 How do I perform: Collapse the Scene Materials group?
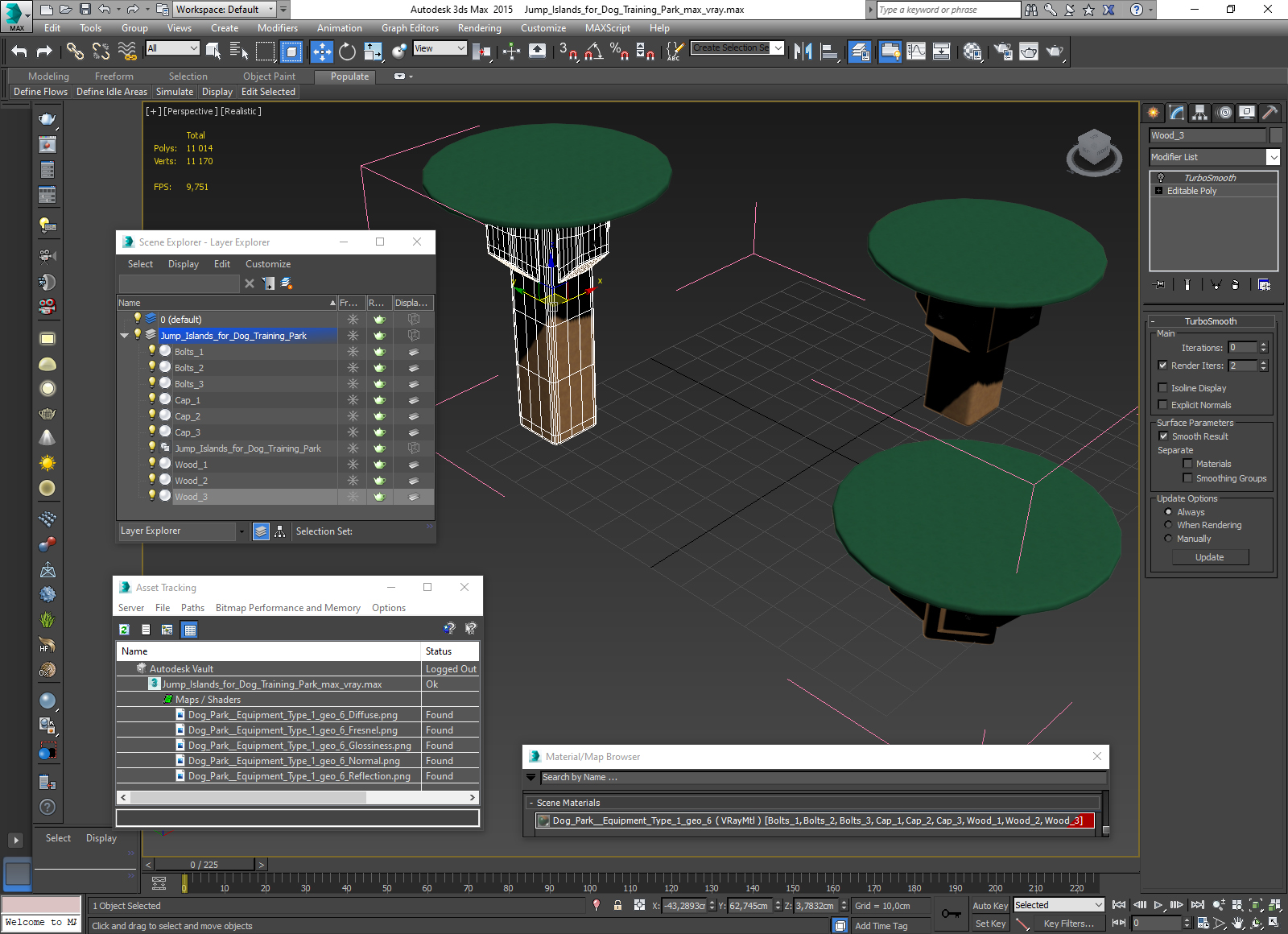[x=531, y=803]
